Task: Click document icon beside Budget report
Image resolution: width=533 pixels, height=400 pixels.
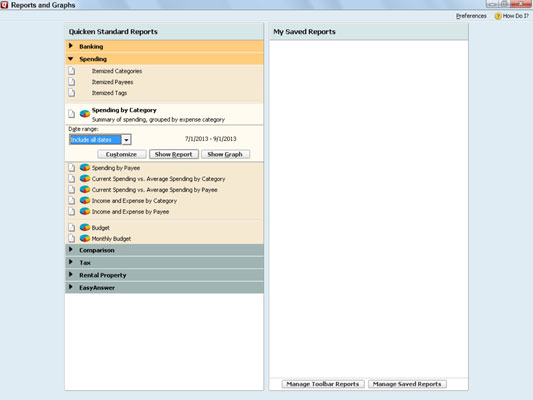Action: [71, 227]
